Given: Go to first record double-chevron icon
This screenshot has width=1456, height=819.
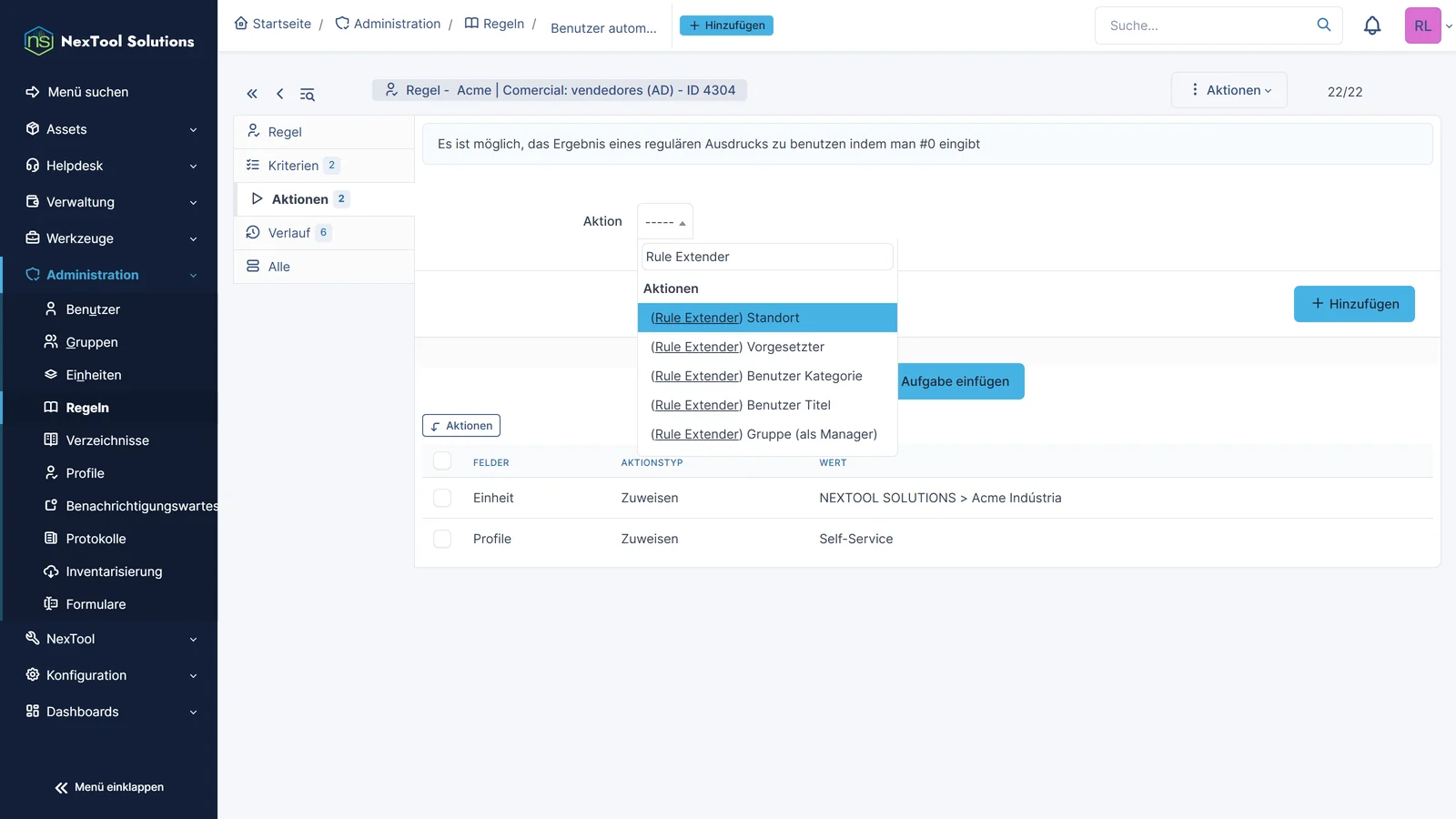Looking at the screenshot, I should (x=252, y=94).
